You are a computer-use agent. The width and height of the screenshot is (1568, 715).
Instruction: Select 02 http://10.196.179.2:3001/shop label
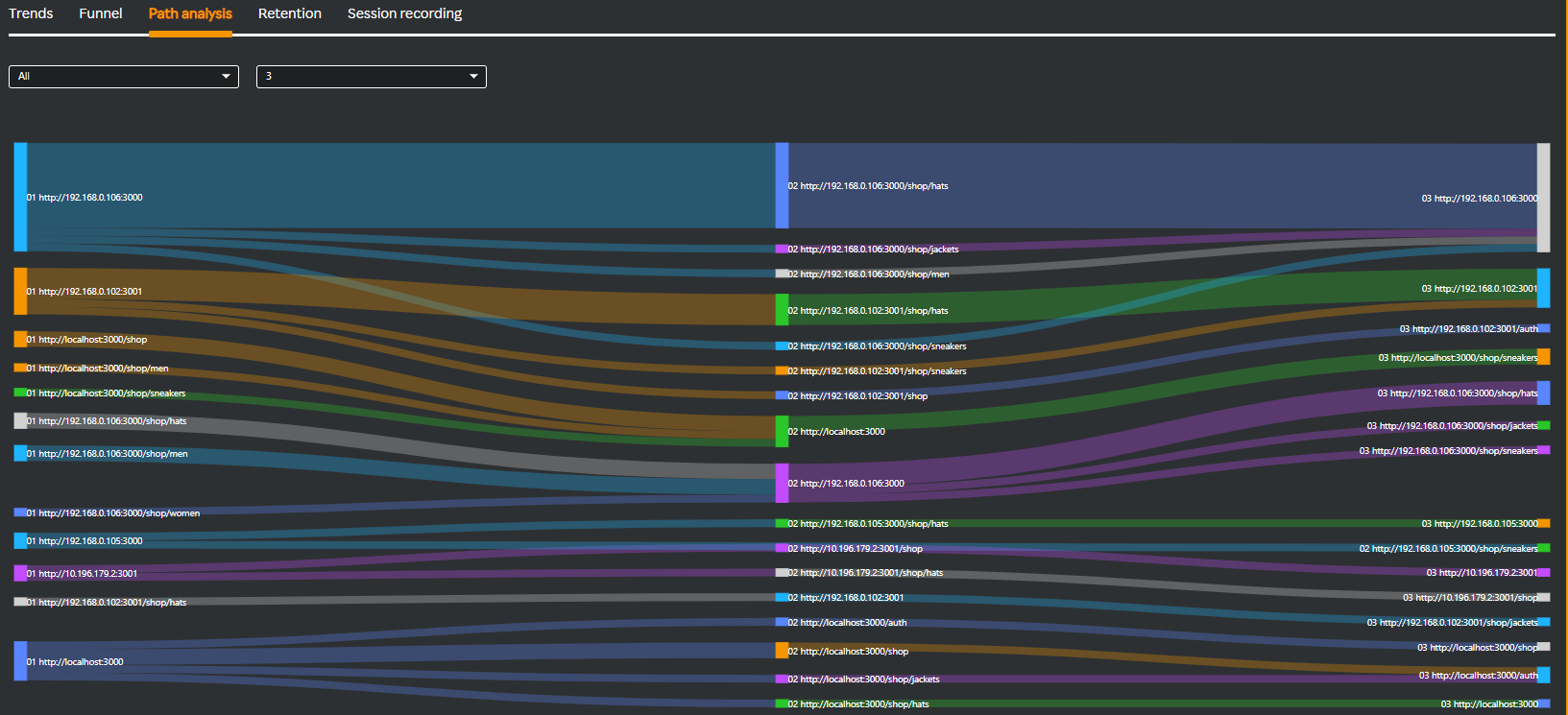(x=856, y=549)
